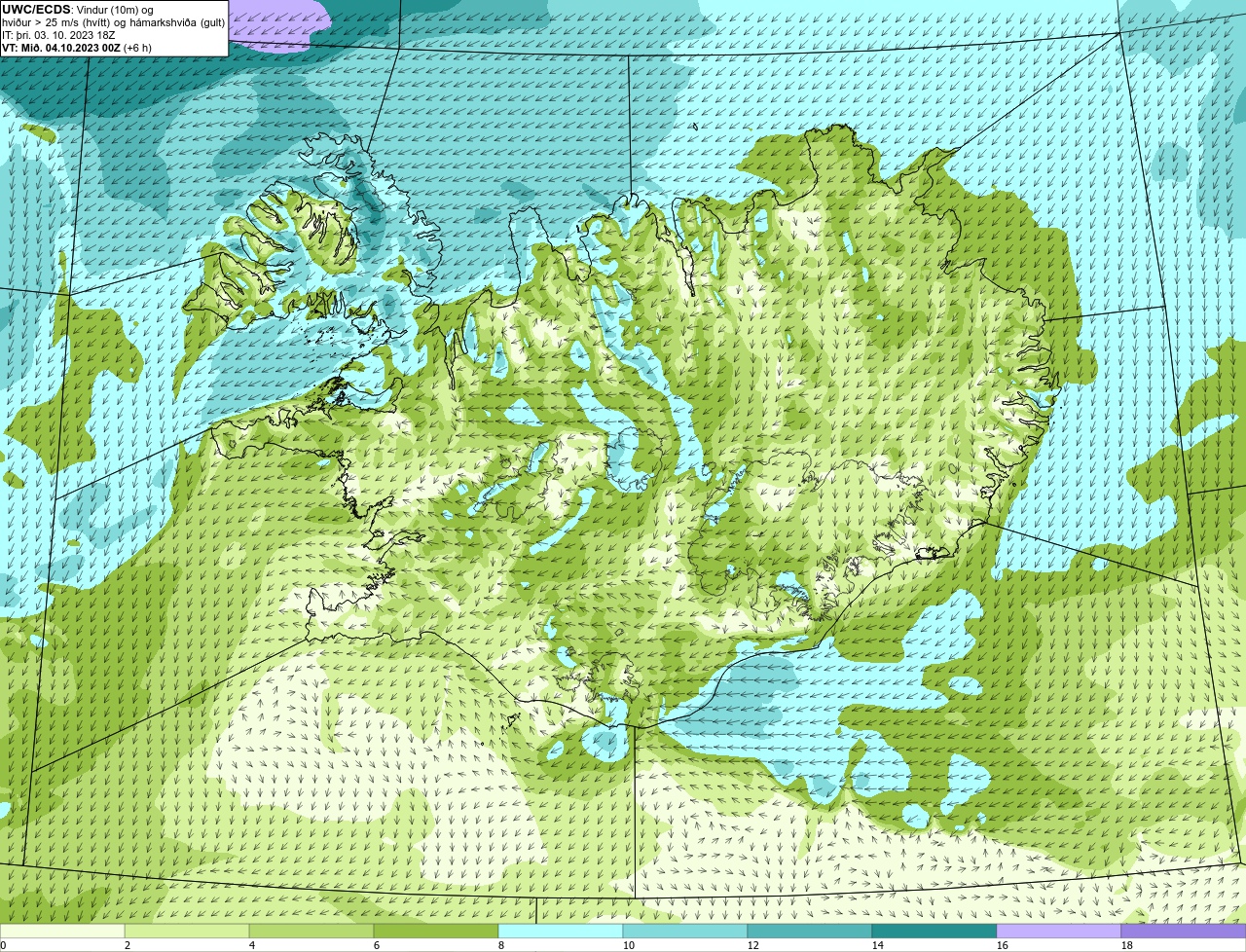The height and width of the screenshot is (952, 1246).
Task: Click the 10–12 m/s light teal swatch
Action: click(x=685, y=932)
